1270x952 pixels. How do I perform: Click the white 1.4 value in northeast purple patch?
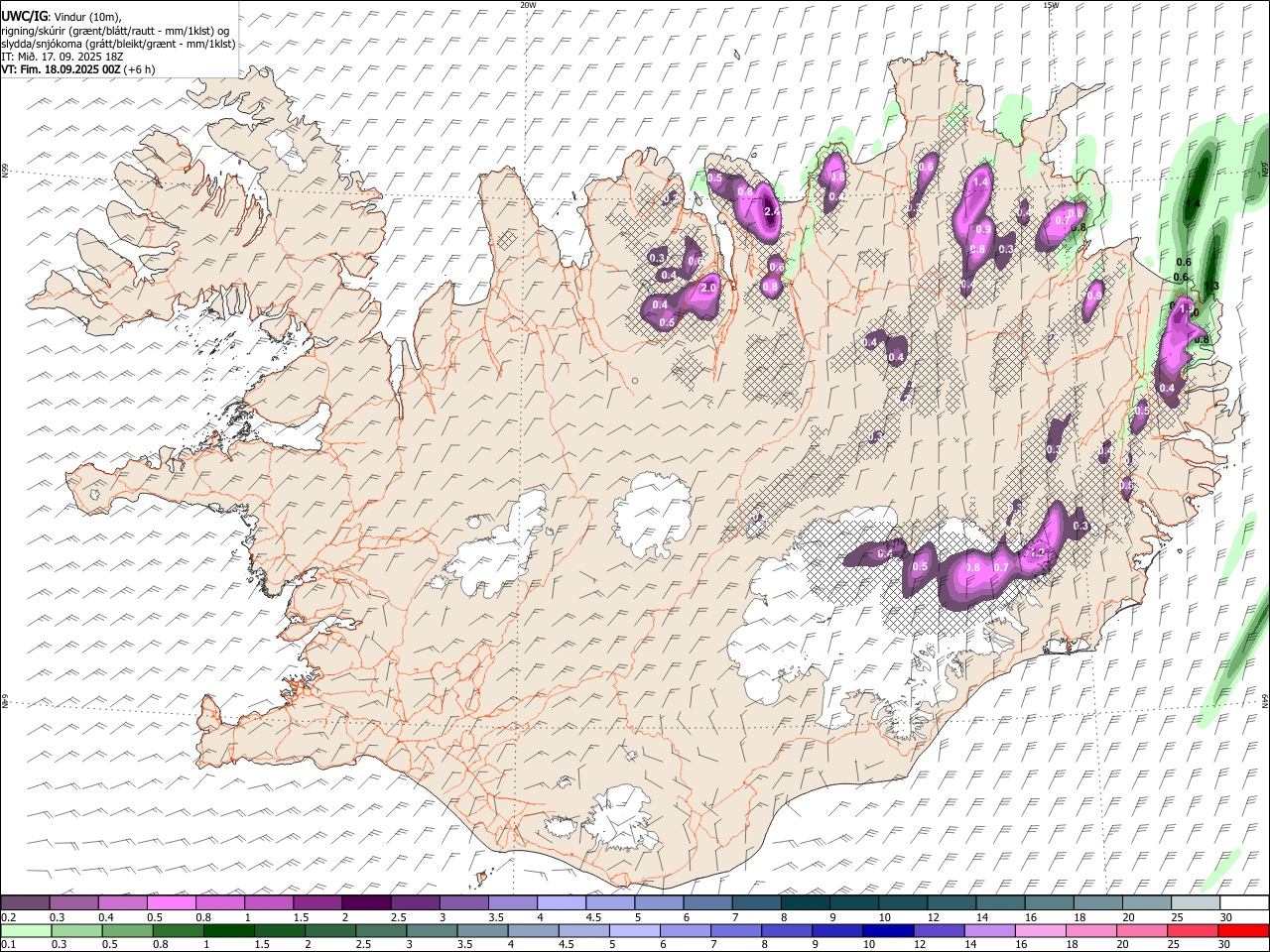[x=981, y=181]
